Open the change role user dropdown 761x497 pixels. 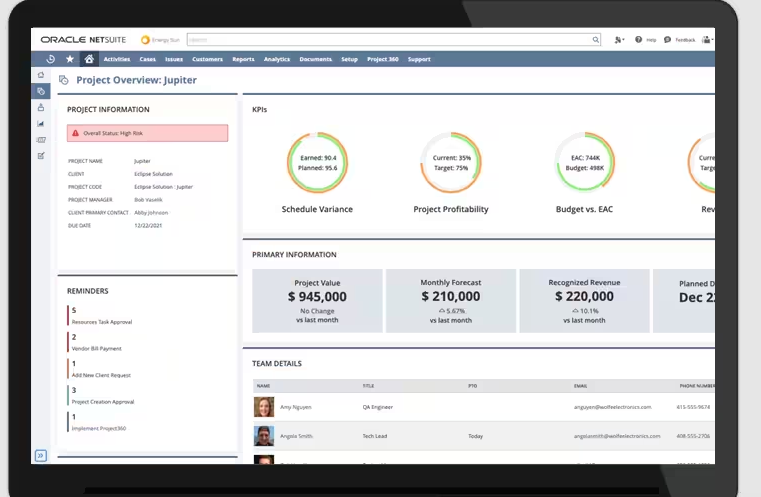click(x=619, y=40)
